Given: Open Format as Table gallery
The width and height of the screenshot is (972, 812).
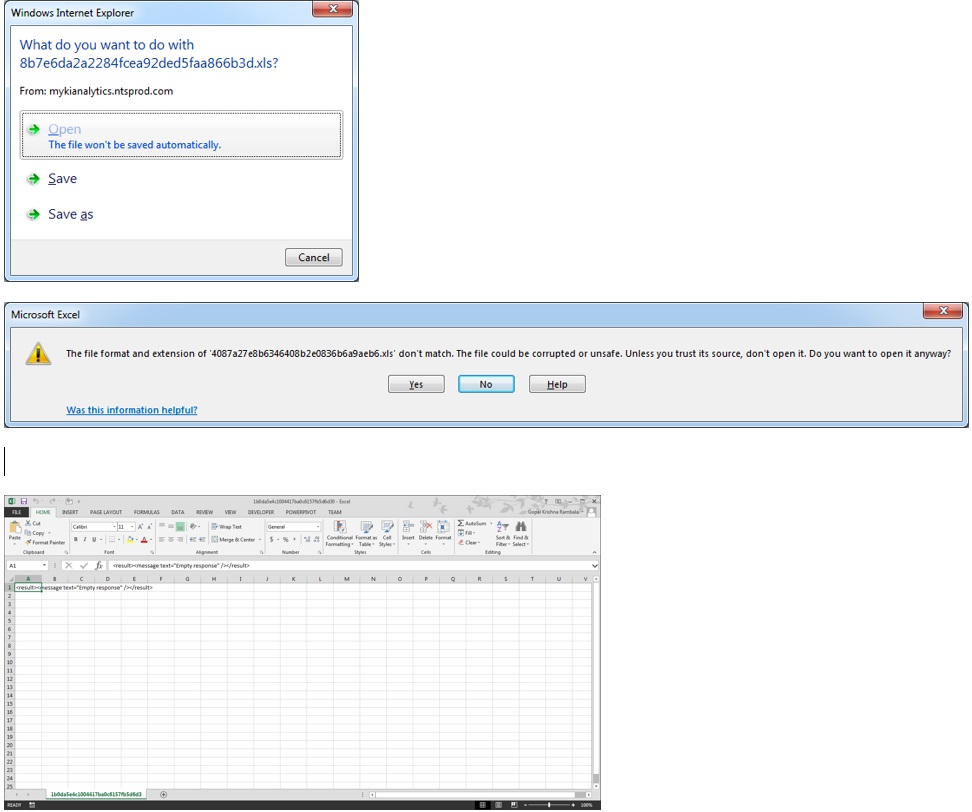Looking at the screenshot, I should (366, 534).
